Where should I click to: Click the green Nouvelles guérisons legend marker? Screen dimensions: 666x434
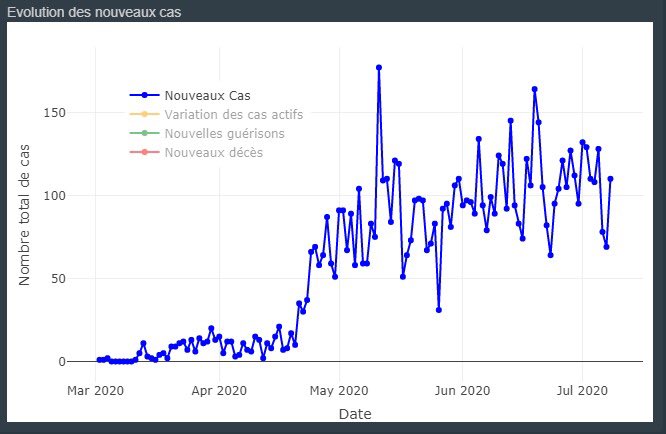144,133
